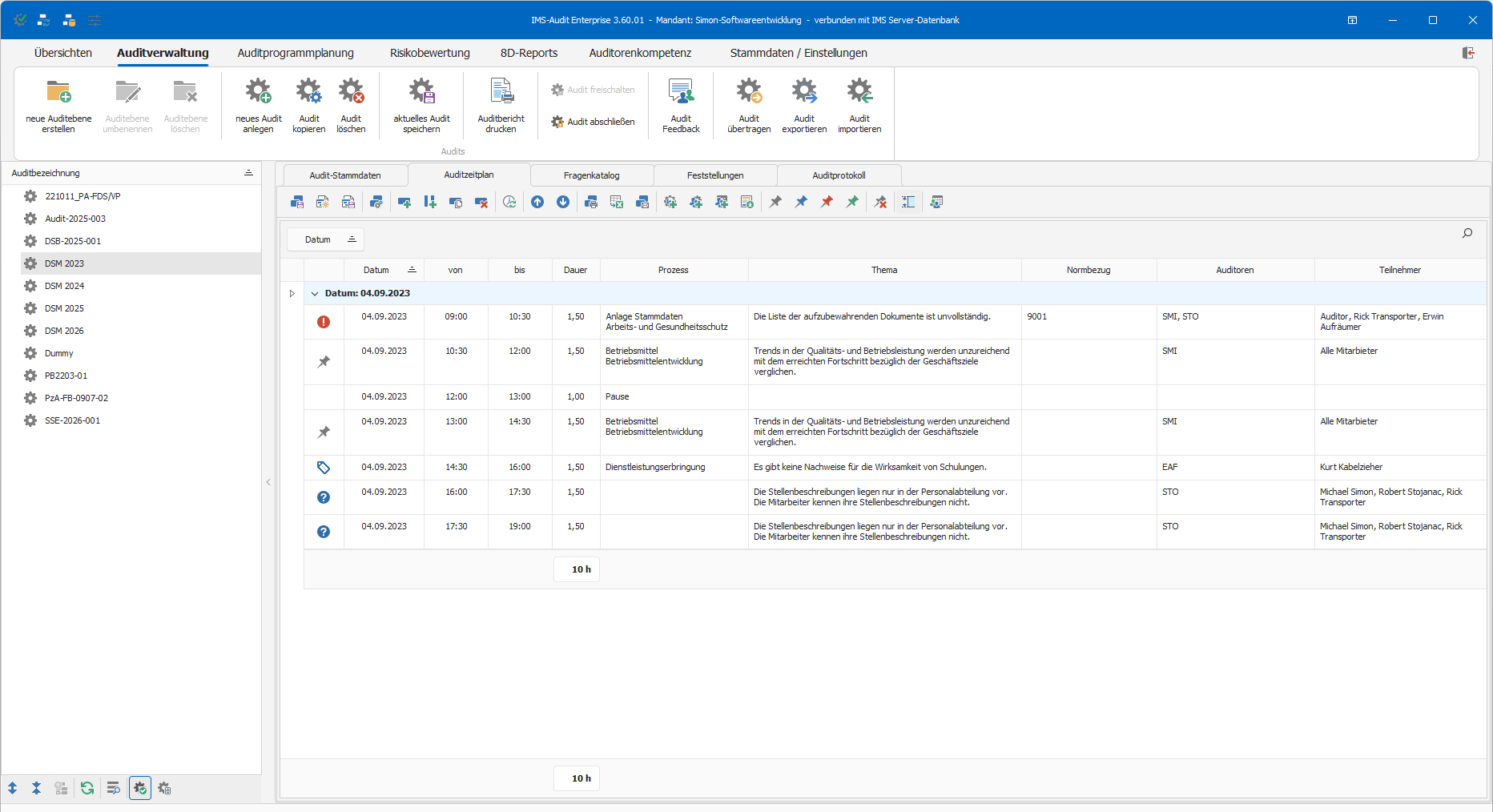Collapse the left panel via splitter arrow
Image resolution: width=1493 pixels, height=812 pixels.
coord(268,482)
